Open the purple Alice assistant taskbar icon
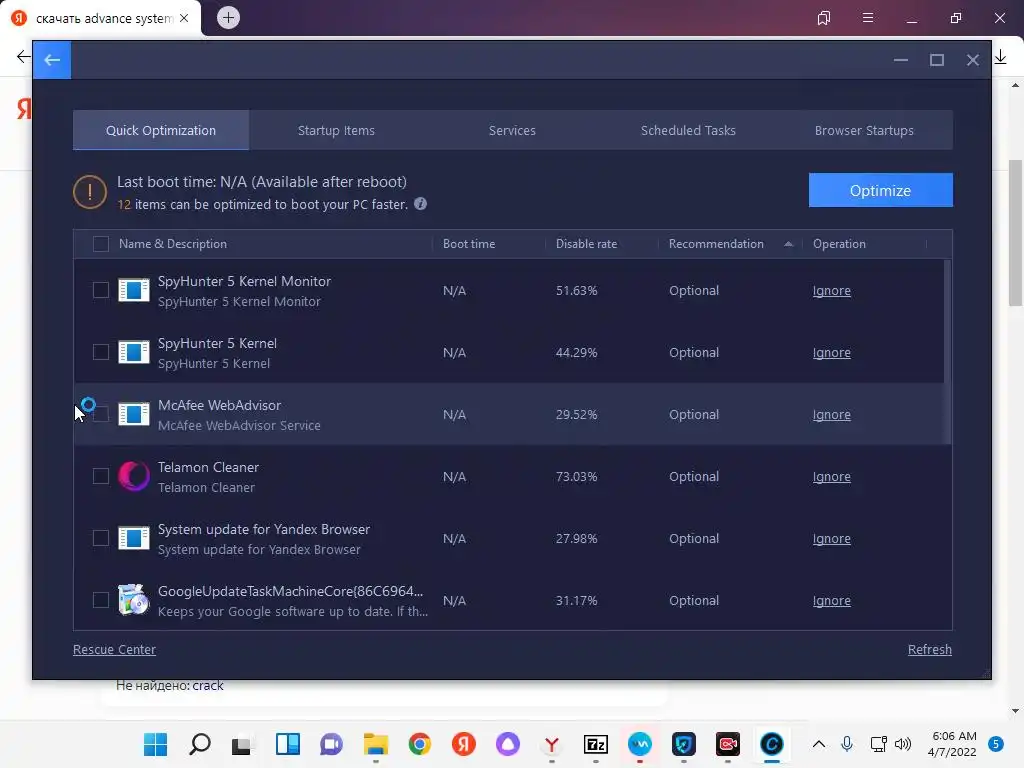1024x768 pixels. point(507,744)
